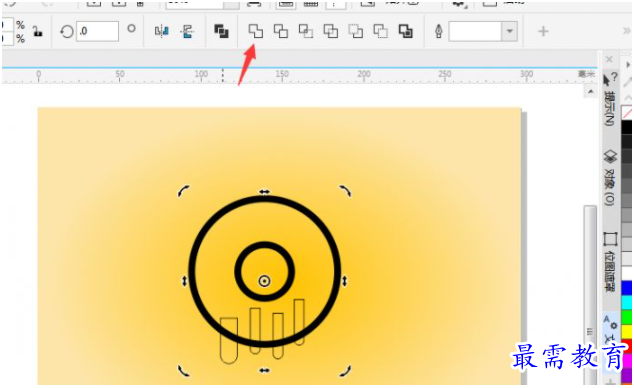
Task: Pick the blue swatch in palette
Action: 627,288
